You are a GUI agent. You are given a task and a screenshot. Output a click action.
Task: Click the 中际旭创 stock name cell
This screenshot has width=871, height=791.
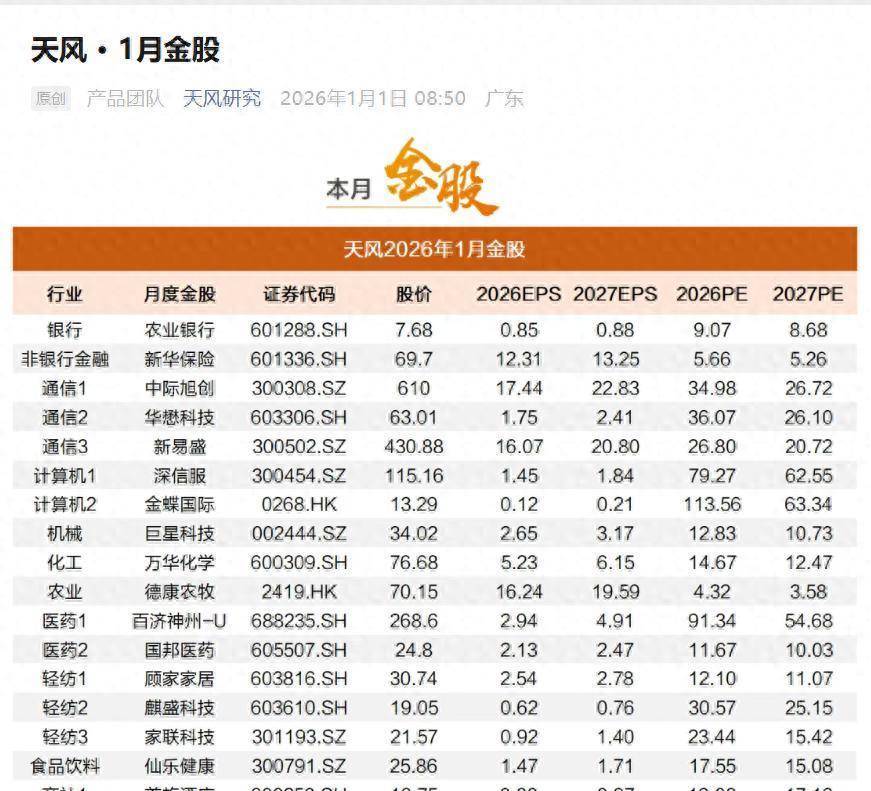click(180, 388)
